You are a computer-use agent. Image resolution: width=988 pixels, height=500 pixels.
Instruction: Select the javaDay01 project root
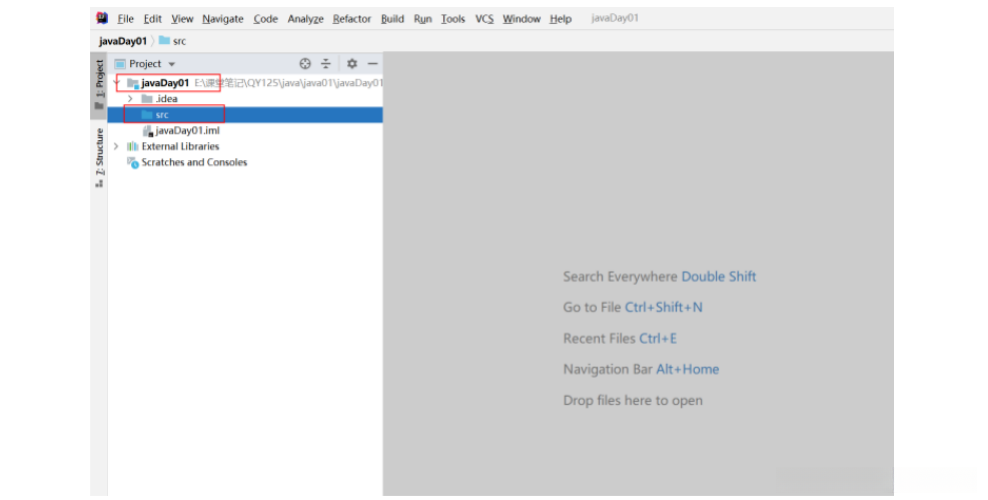tap(165, 82)
